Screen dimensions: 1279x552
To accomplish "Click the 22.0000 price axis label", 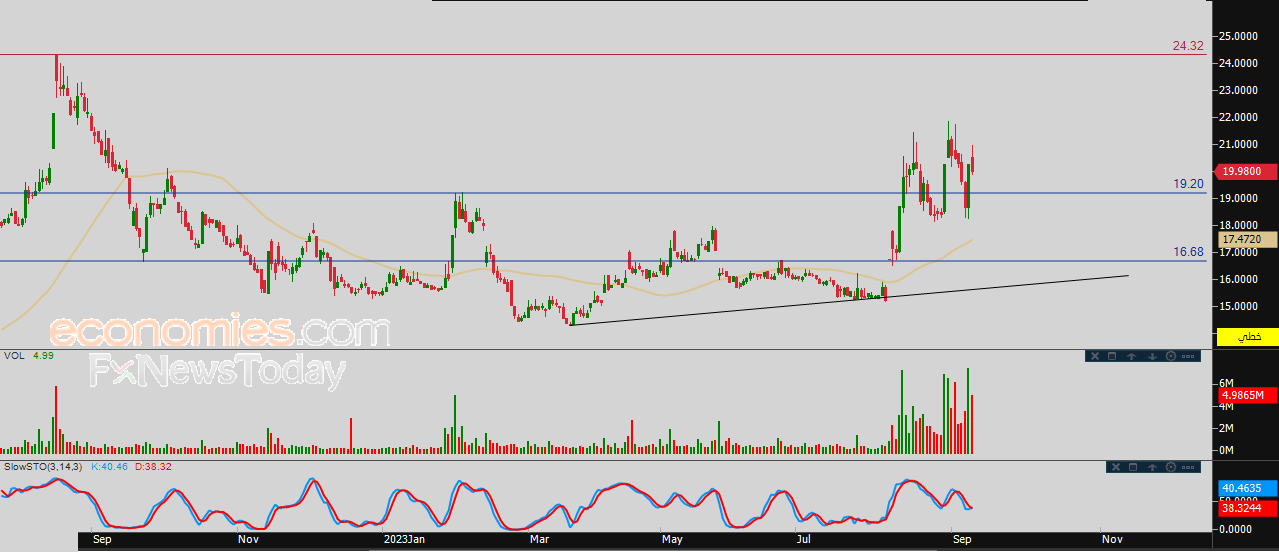I will [x=1240, y=117].
